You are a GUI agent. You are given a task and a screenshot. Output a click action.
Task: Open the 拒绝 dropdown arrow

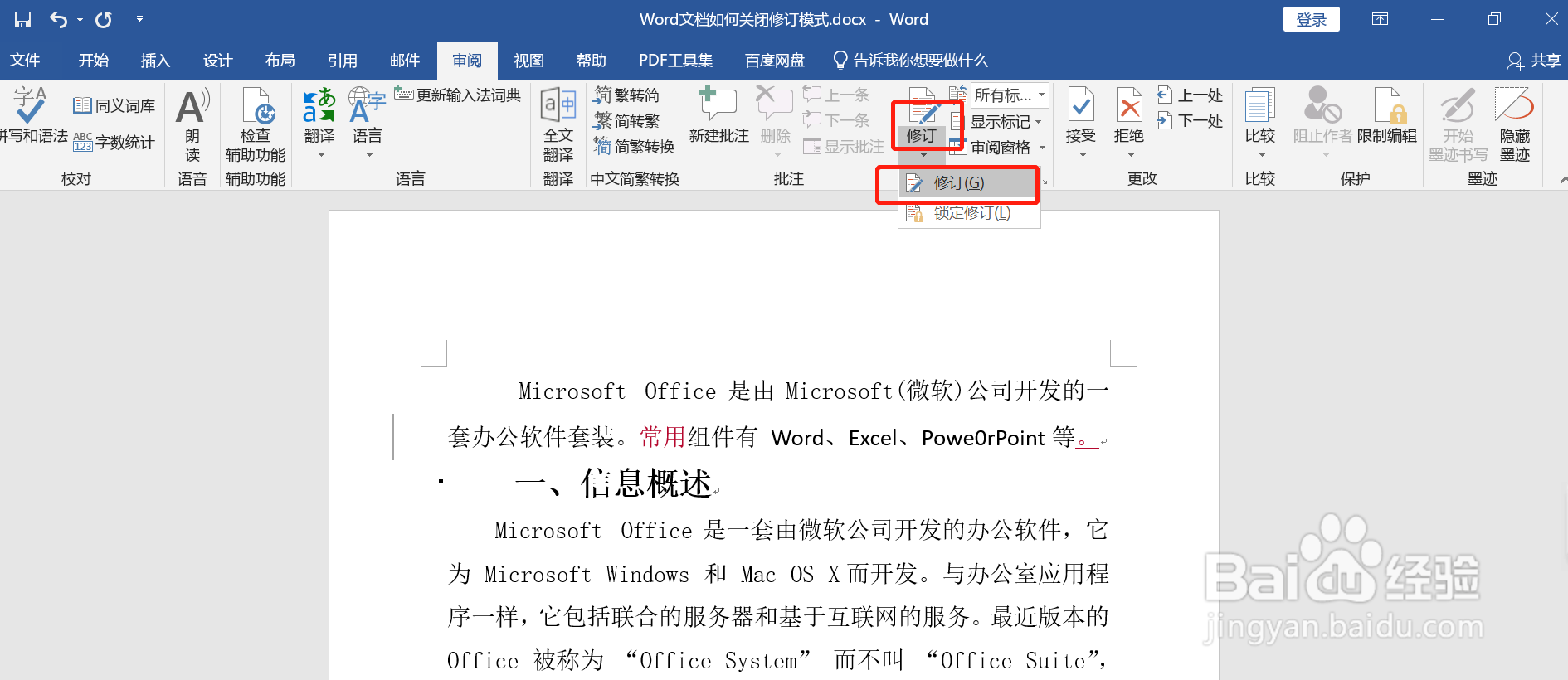(1130, 155)
